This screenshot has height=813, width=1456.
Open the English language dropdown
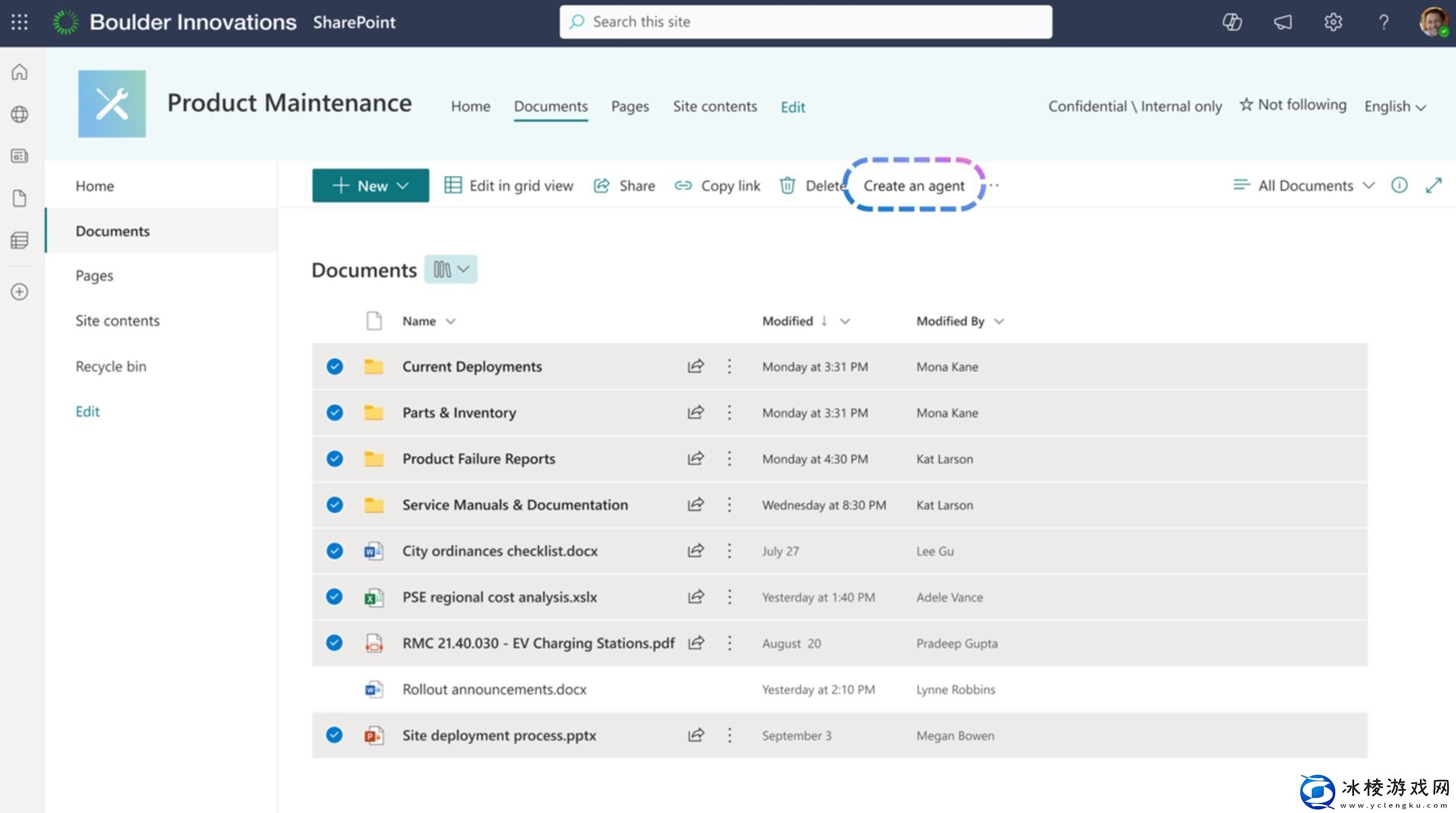coord(1395,106)
